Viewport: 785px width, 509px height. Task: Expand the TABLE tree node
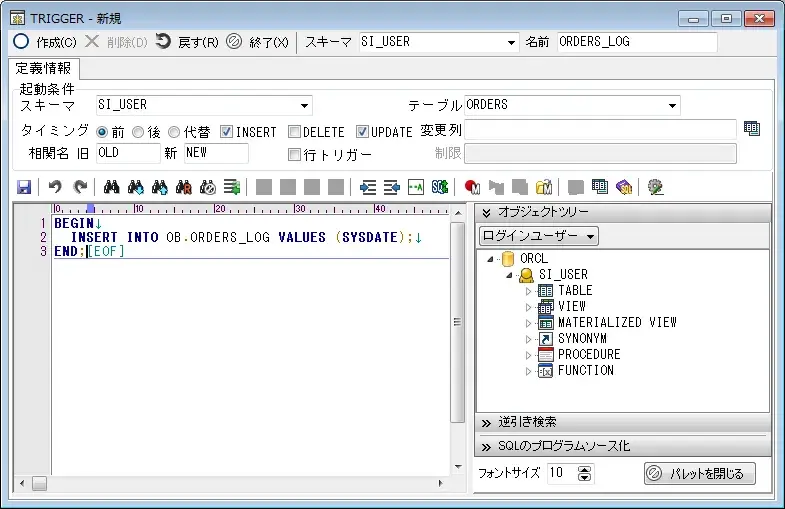tap(528, 291)
